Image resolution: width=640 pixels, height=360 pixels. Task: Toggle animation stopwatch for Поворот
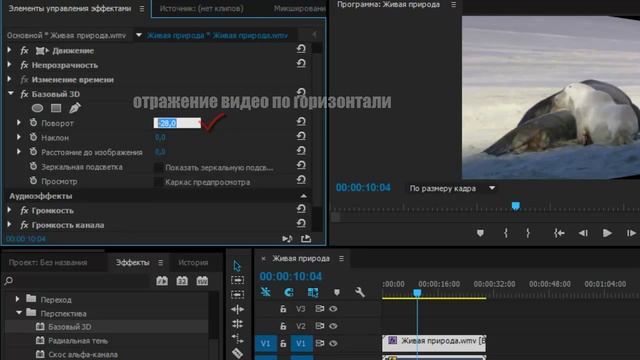(33, 122)
